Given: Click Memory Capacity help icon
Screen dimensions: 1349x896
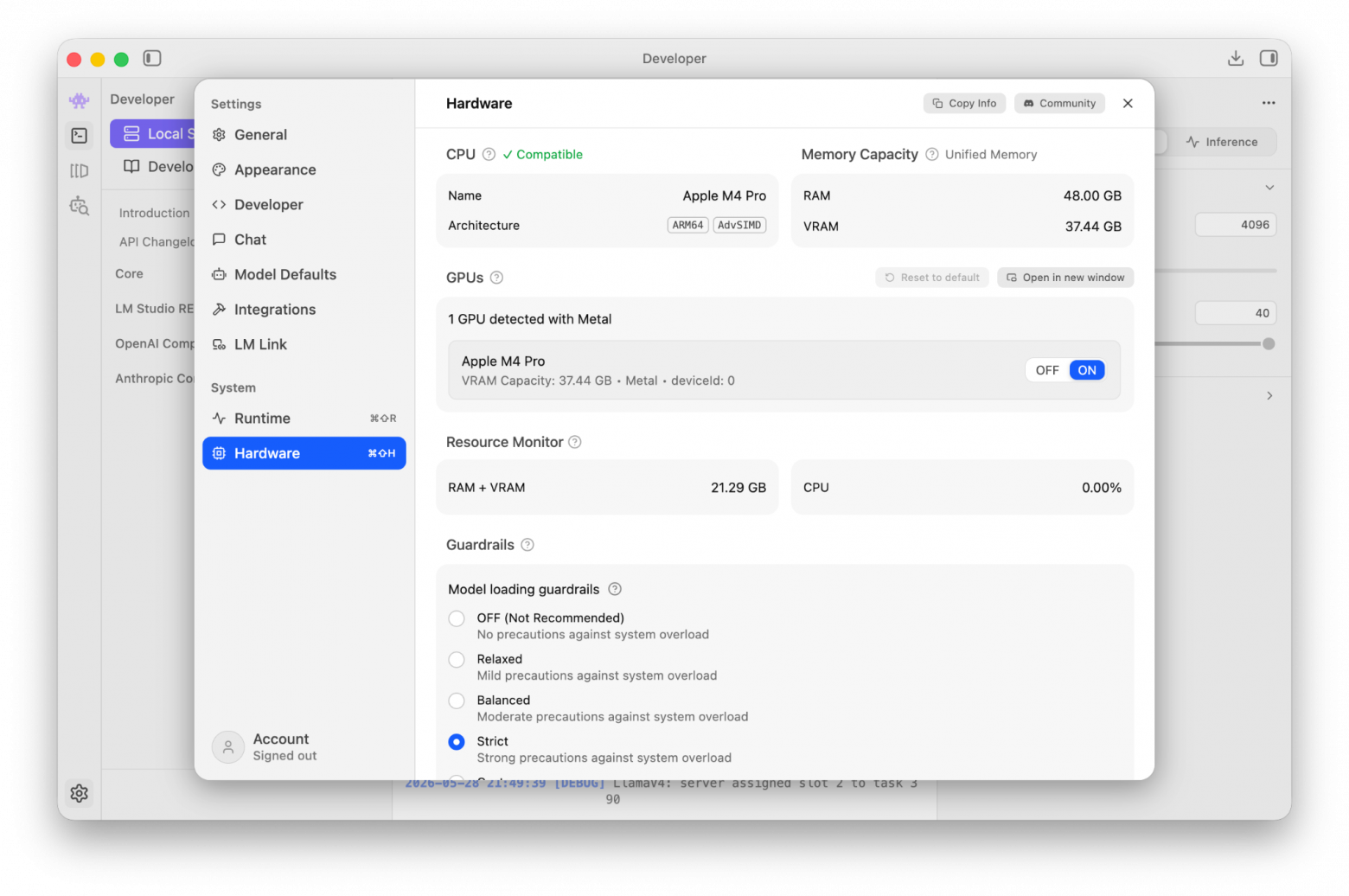Looking at the screenshot, I should 932,155.
